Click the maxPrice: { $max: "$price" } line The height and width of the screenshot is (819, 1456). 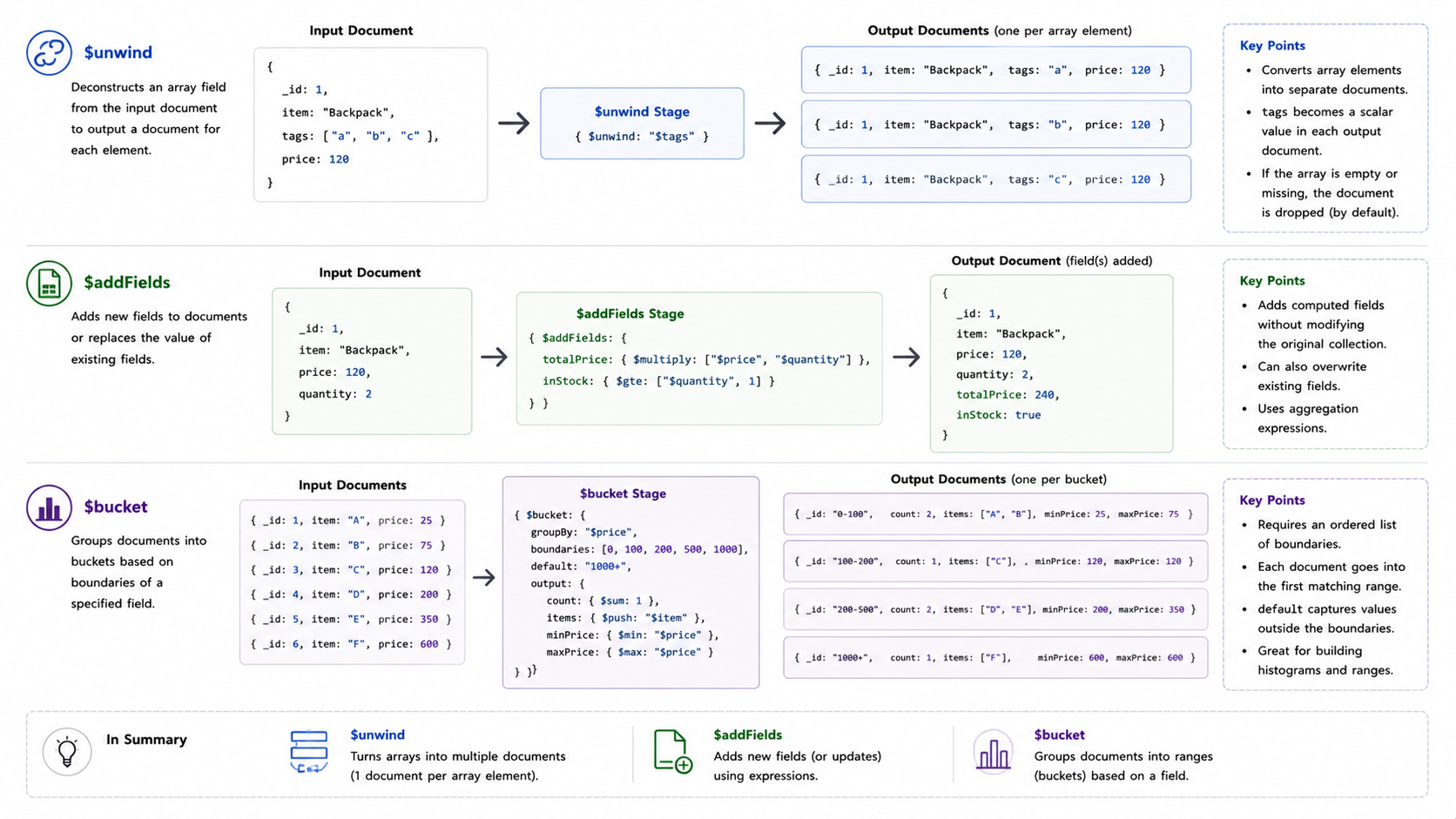tap(630, 652)
